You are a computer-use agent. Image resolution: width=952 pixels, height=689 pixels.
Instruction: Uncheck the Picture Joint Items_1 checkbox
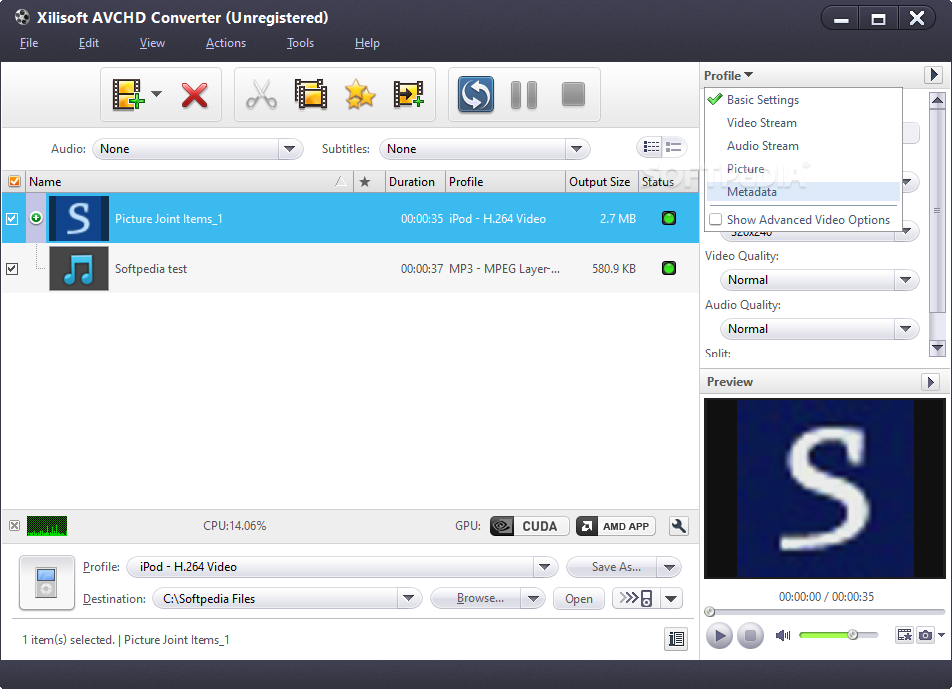click(12, 219)
